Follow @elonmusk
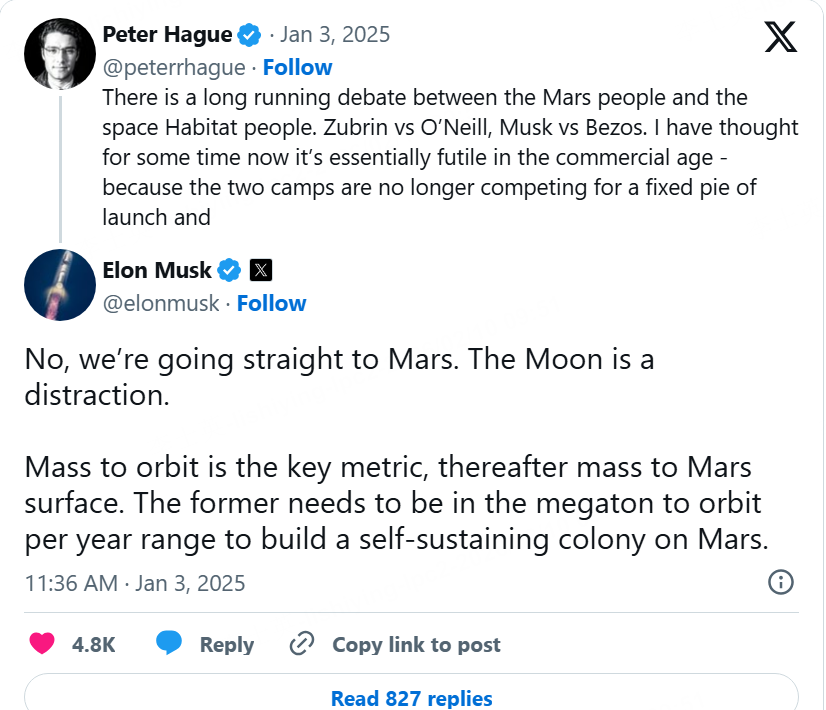826x710 pixels. (271, 303)
